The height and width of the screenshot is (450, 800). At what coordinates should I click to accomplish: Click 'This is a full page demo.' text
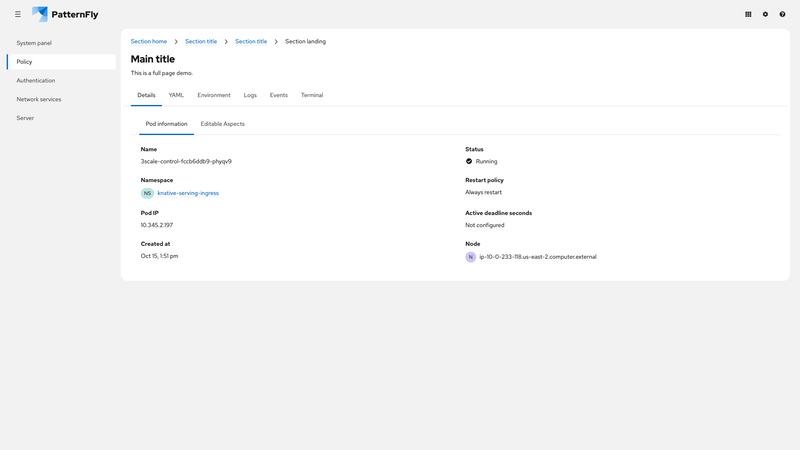point(162,73)
